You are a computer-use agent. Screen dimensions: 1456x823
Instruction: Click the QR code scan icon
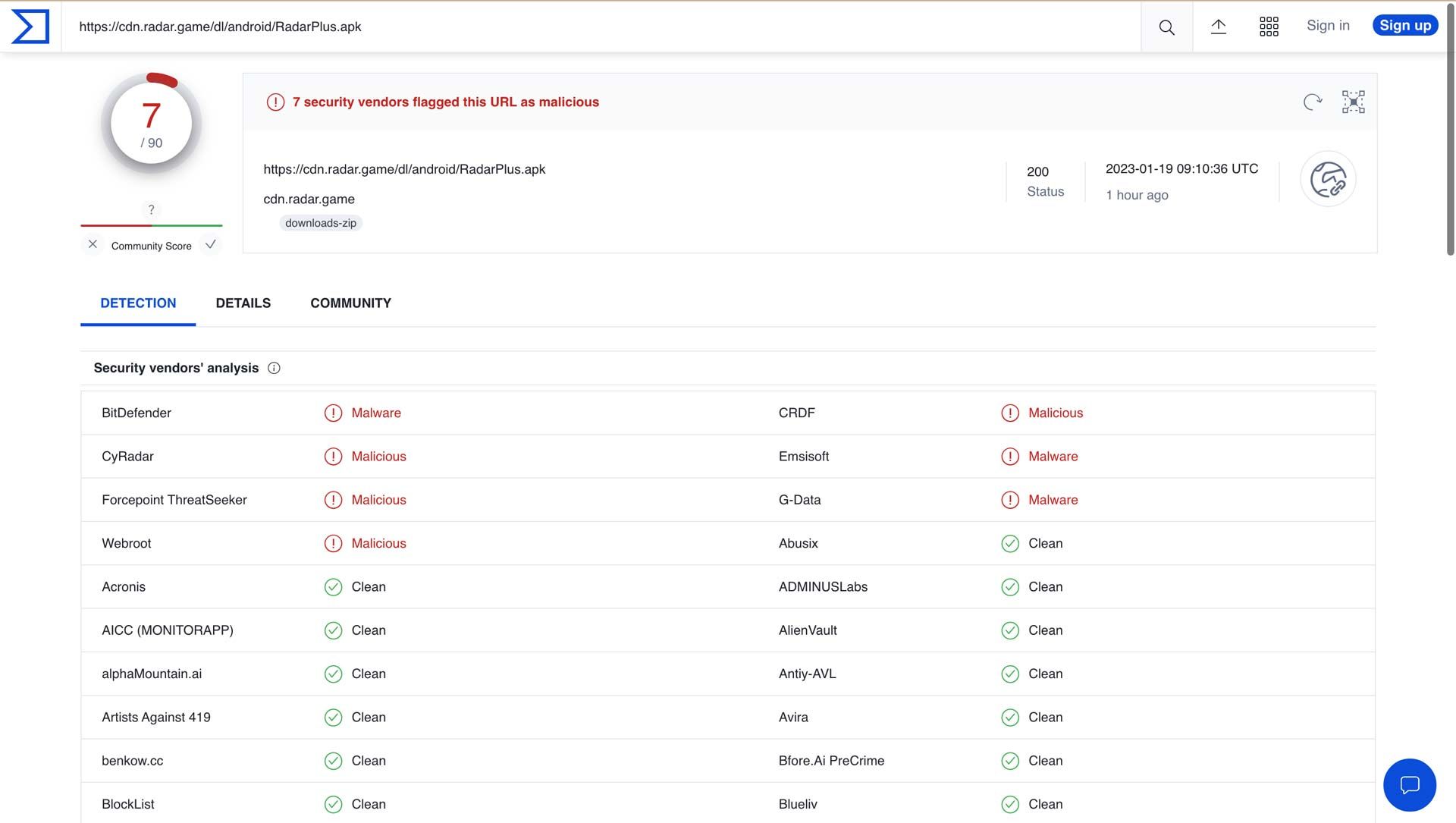point(1353,102)
